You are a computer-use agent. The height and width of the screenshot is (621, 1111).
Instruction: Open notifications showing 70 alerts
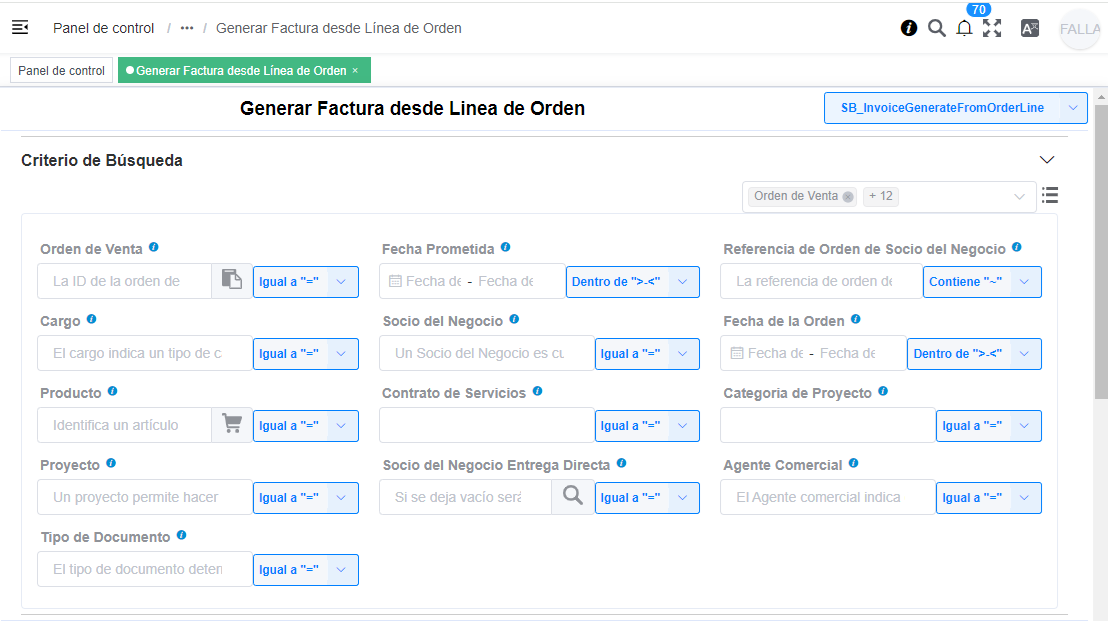pyautogui.click(x=964, y=28)
